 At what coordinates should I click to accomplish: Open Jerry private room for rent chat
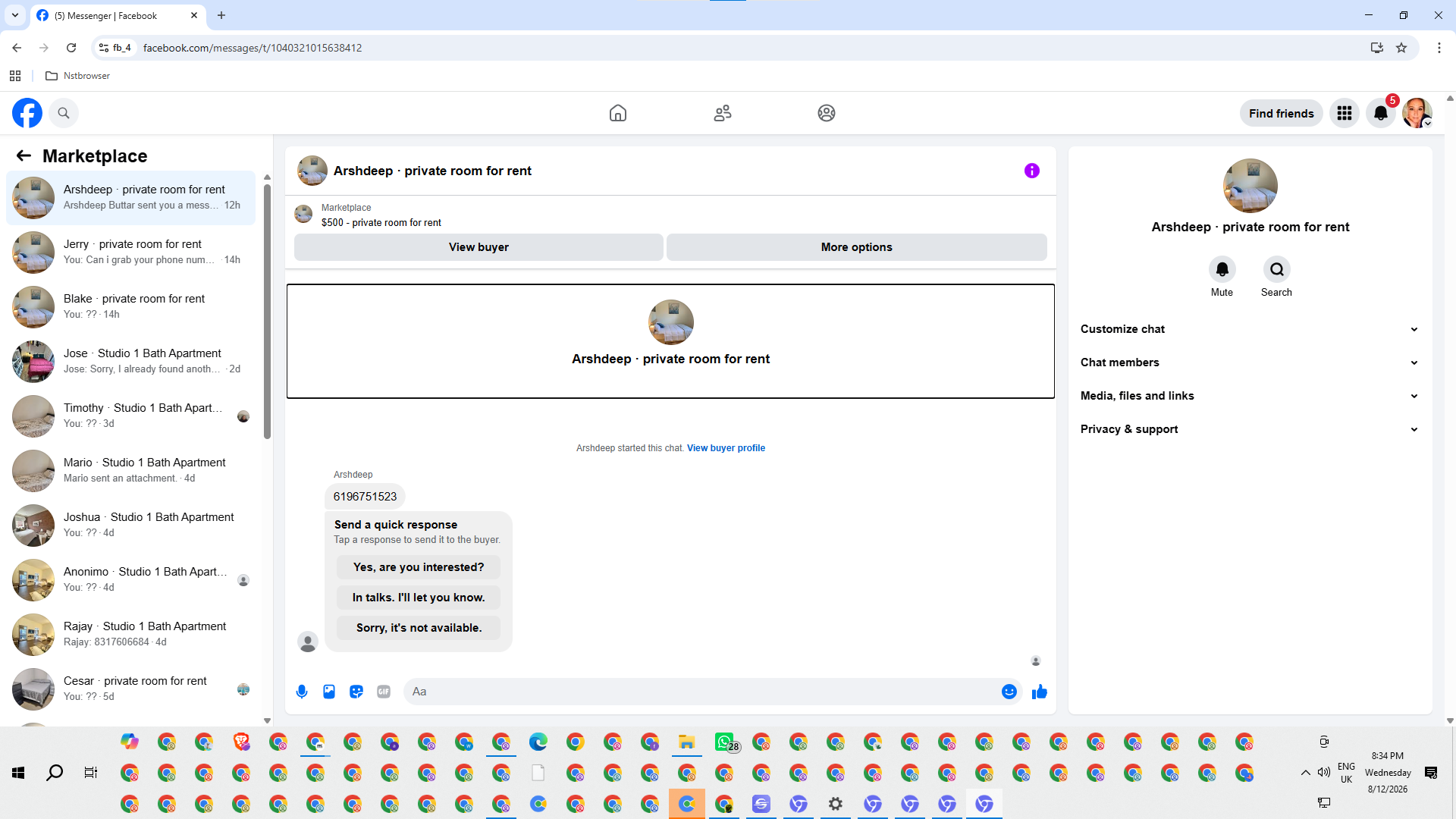130,253
